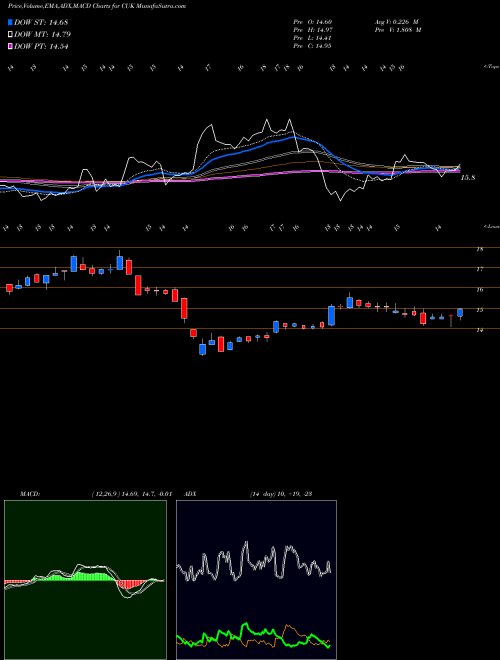Screen dimensions: 500x660
Task: Click the 15 price axis label
Action: (x=479, y=310)
